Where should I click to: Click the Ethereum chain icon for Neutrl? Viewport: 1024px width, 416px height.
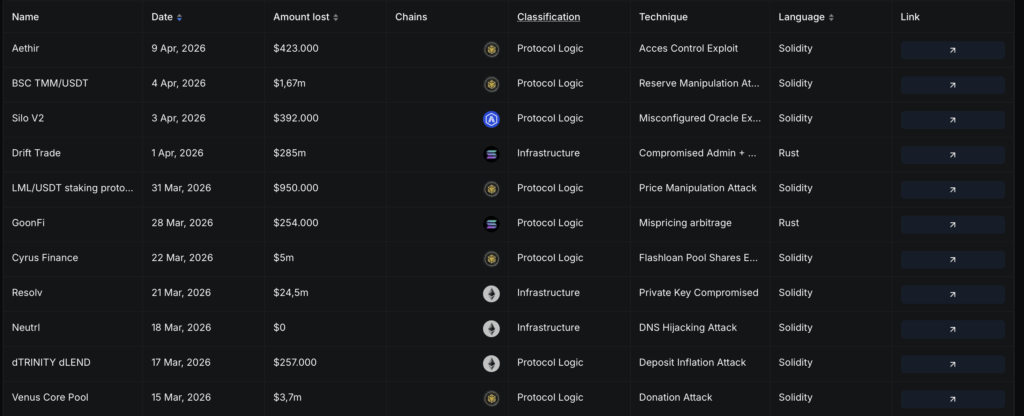tap(491, 328)
